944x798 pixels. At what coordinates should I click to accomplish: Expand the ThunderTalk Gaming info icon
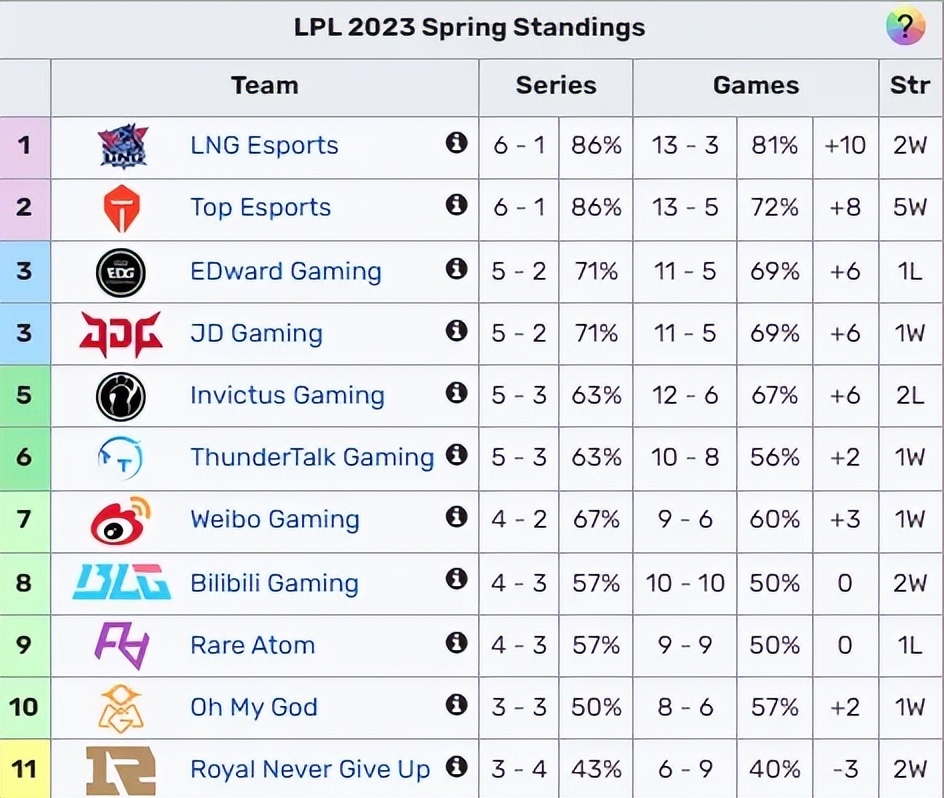coord(457,456)
